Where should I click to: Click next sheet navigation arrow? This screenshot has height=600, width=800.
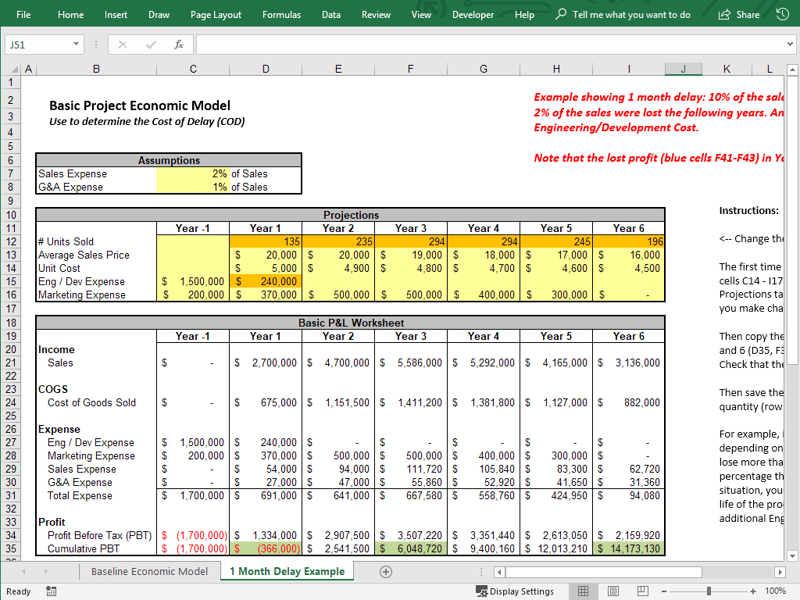point(46,572)
